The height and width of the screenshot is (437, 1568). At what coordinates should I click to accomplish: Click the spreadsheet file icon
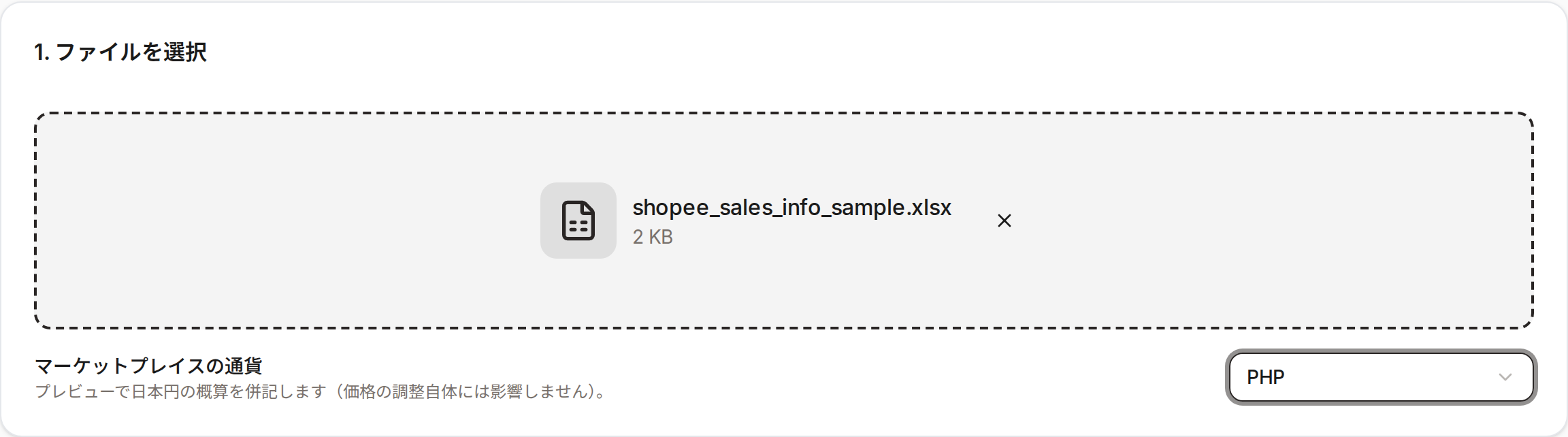[x=578, y=221]
